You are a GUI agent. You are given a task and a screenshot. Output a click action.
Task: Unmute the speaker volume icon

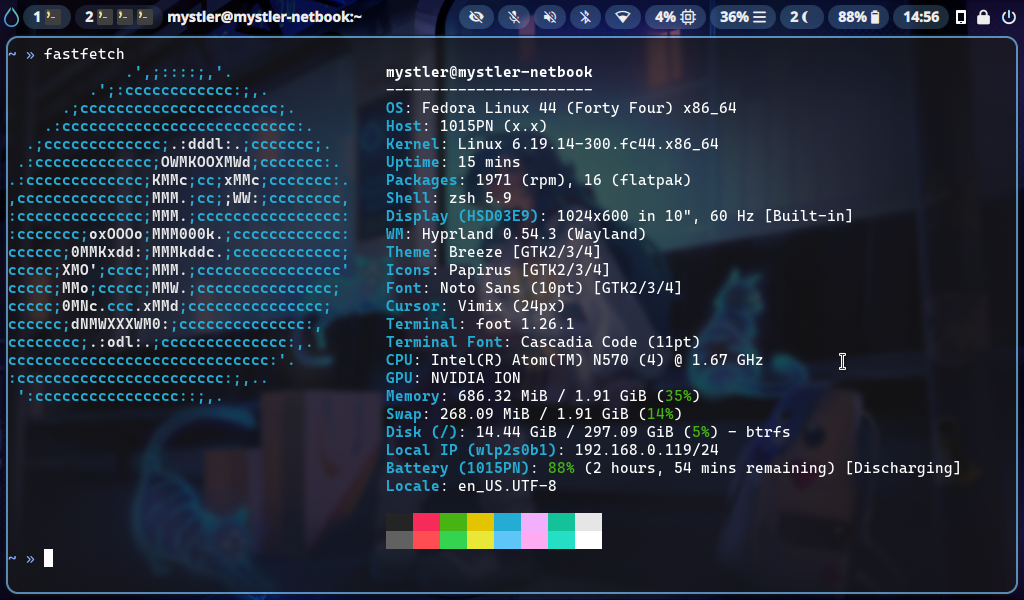tap(550, 17)
